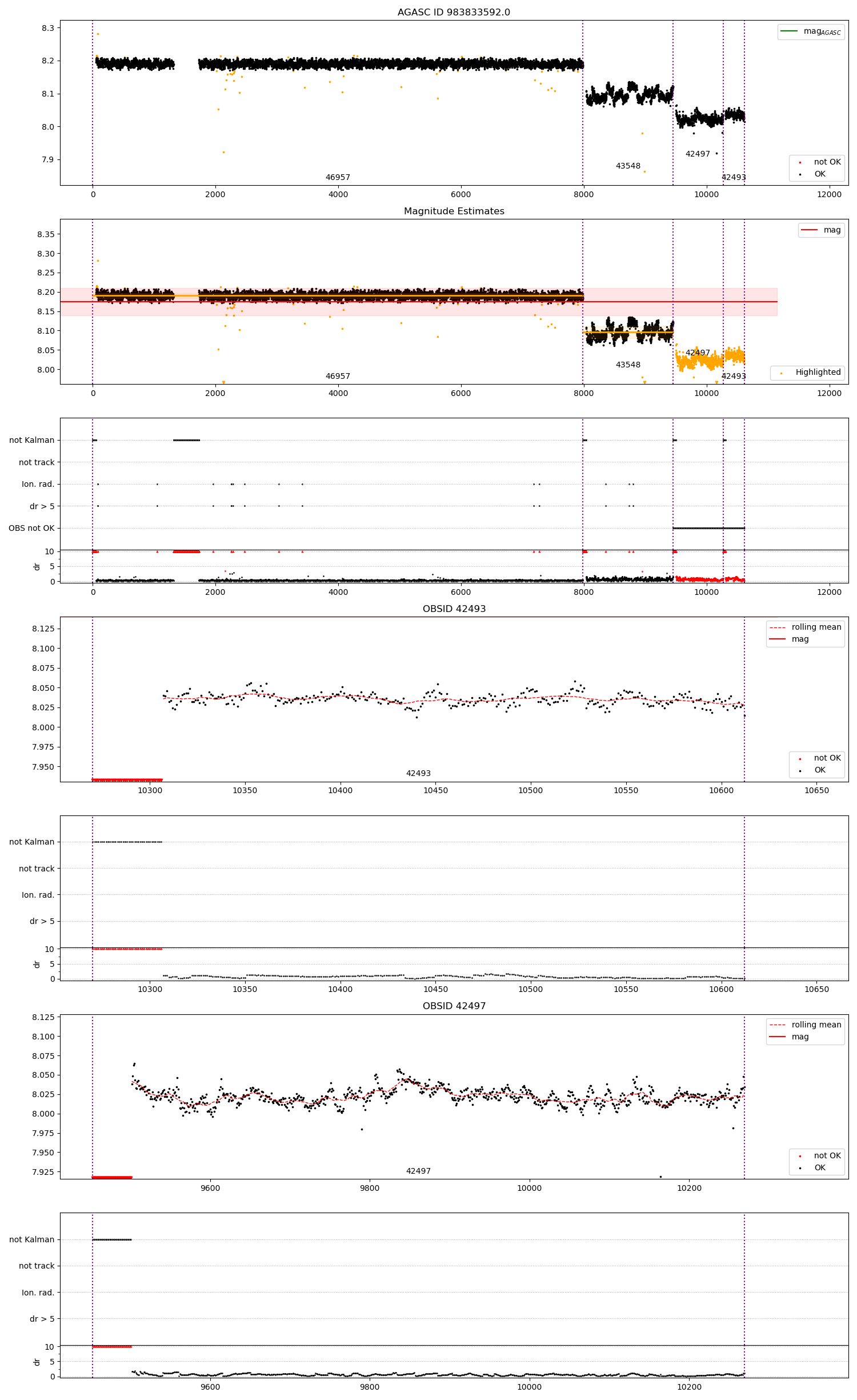Click '46957' annotation in Magnitude Estimates plot
Image resolution: width=857 pixels, height=1400 pixels.
(x=338, y=376)
